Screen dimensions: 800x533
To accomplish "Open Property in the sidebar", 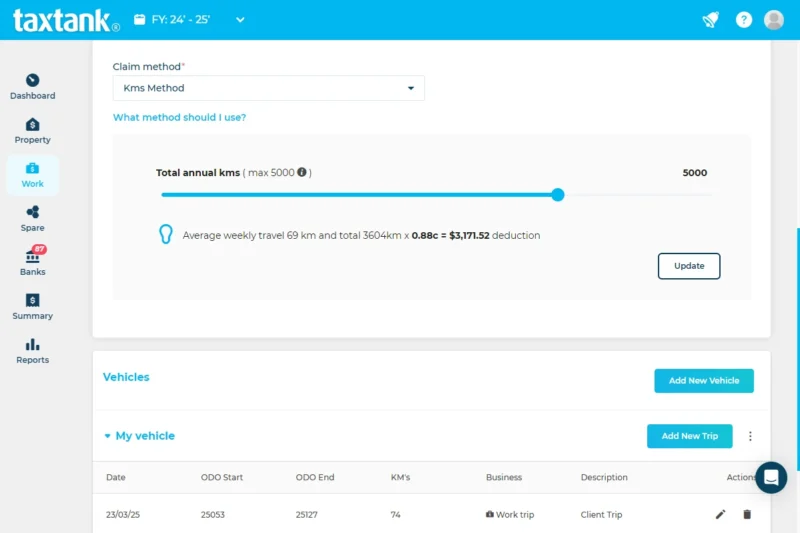I will click(x=32, y=131).
